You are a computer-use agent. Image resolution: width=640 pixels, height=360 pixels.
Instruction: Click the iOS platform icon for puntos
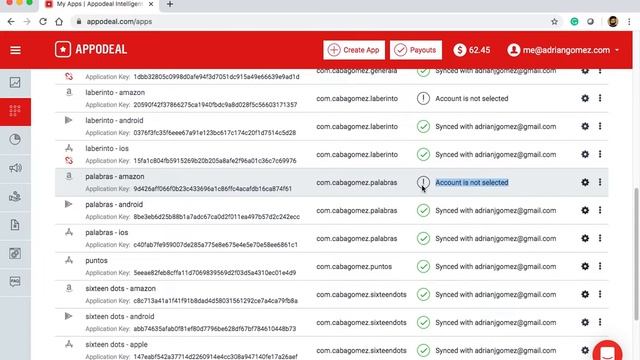pyautogui.click(x=69, y=260)
